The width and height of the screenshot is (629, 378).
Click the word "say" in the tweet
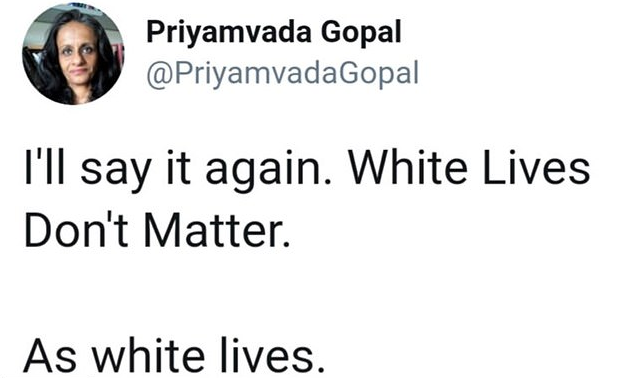coord(116,173)
